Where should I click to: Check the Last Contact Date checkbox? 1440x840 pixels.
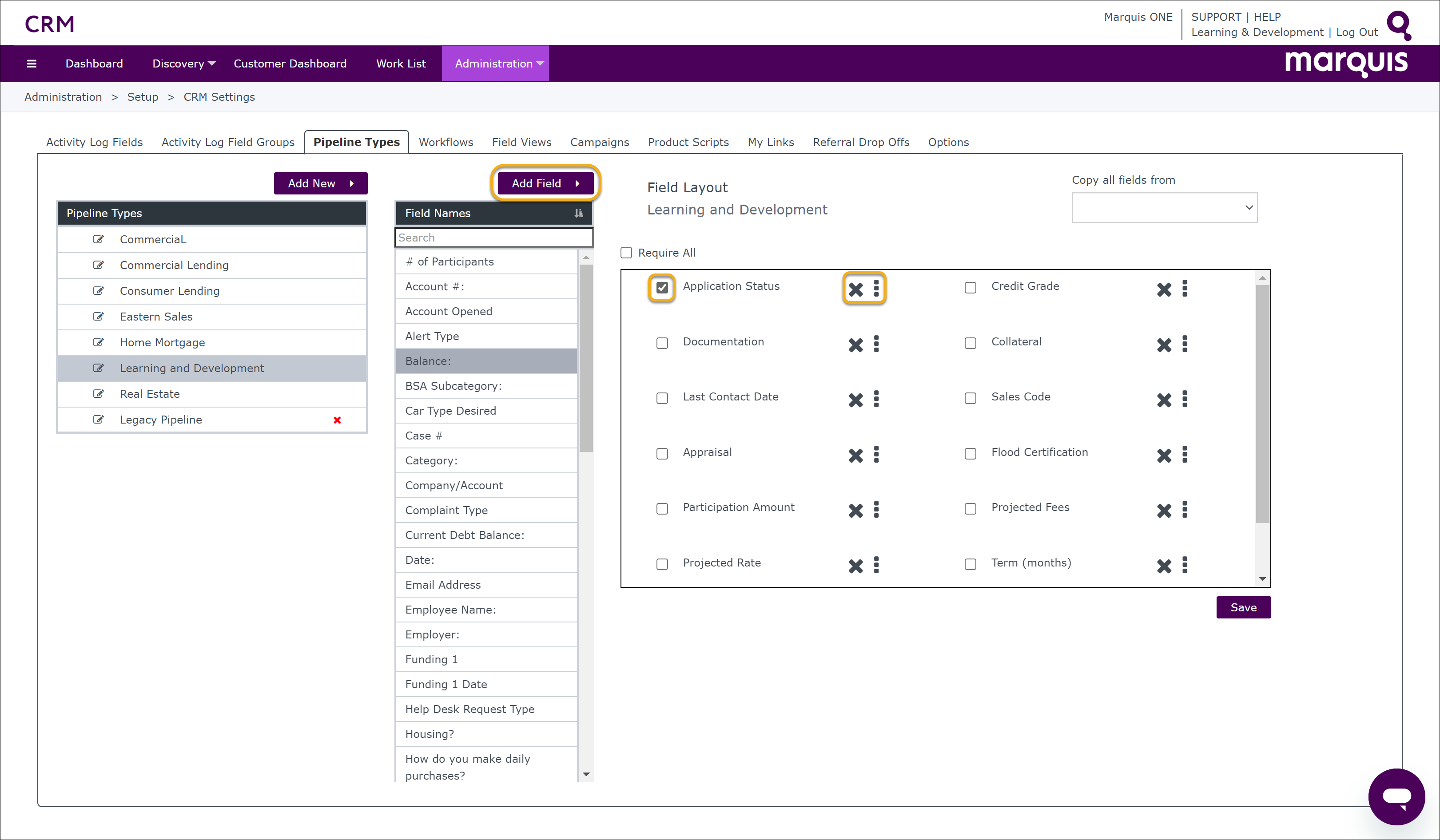(662, 398)
